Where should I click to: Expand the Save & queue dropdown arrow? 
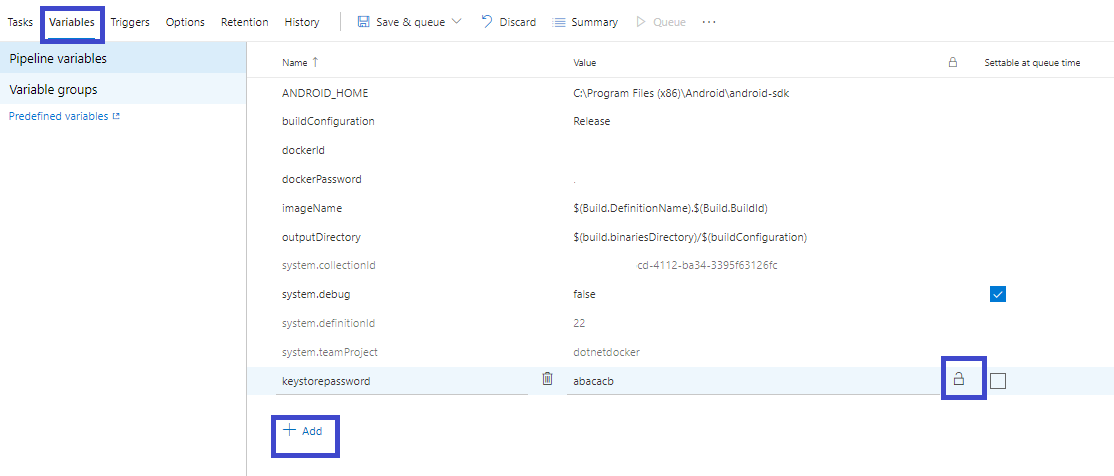pos(456,22)
